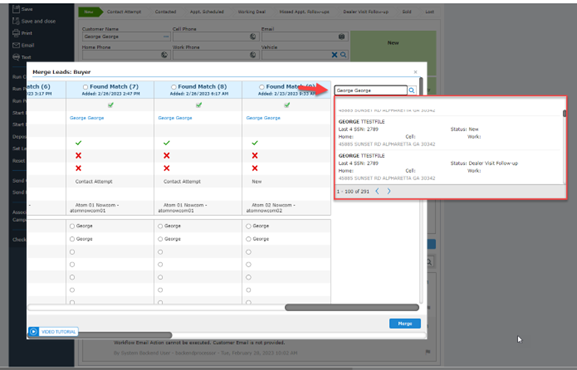Viewport: 577px width, 370px height.
Task: Click Atom 02 Nowcom text in Match 9
Action: click(271, 208)
